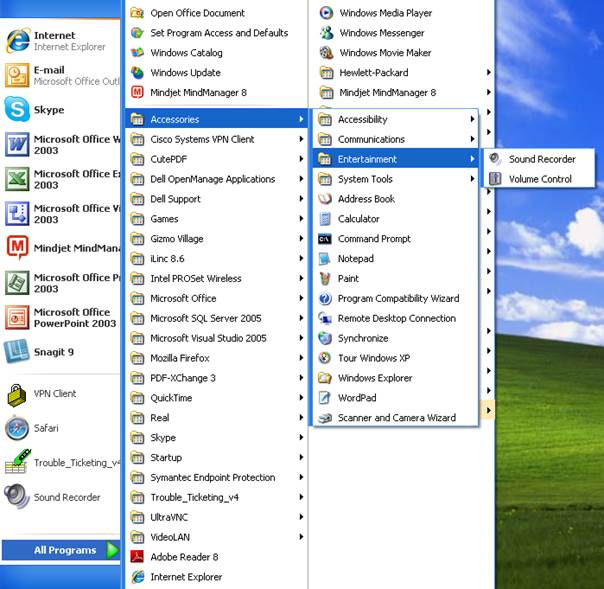This screenshot has width=604, height=589.
Task: Click the Synchronize entry
Action: pyautogui.click(x=395, y=338)
